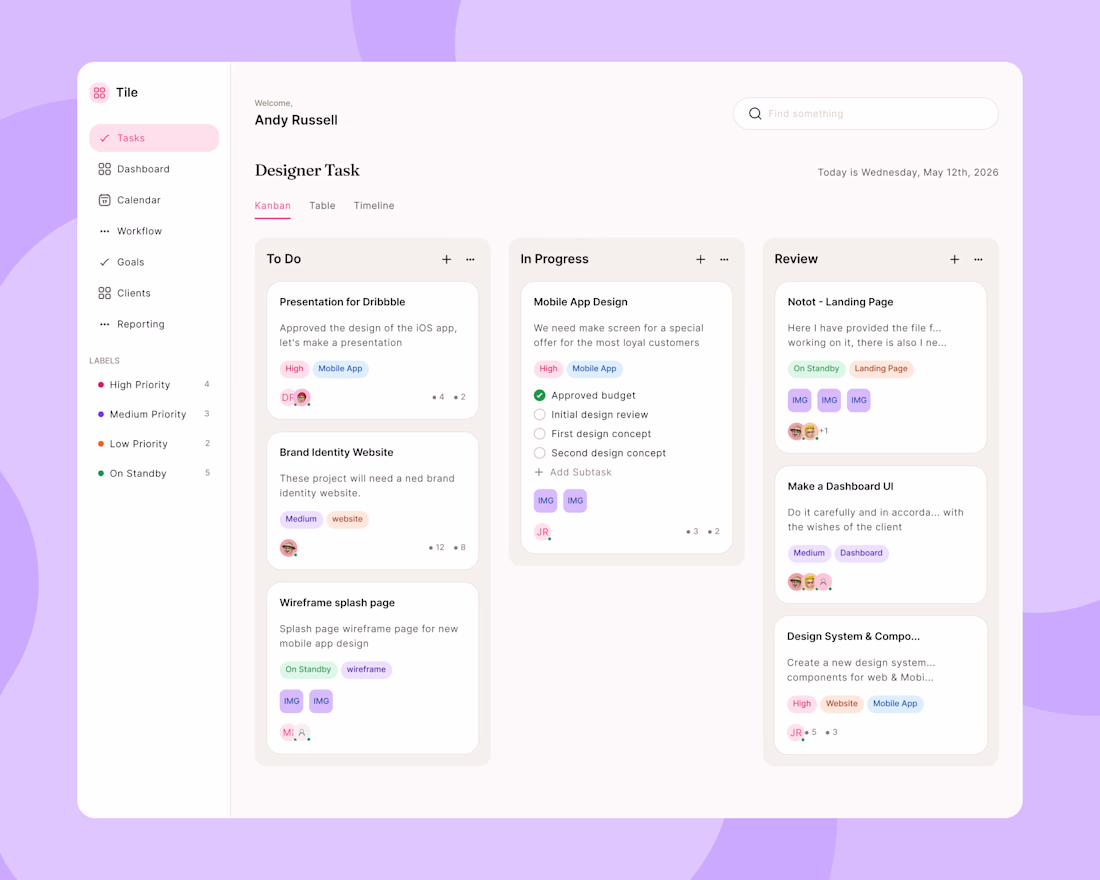1100x880 pixels.
Task: Click avatar on Brand Identity Website card
Action: (288, 547)
